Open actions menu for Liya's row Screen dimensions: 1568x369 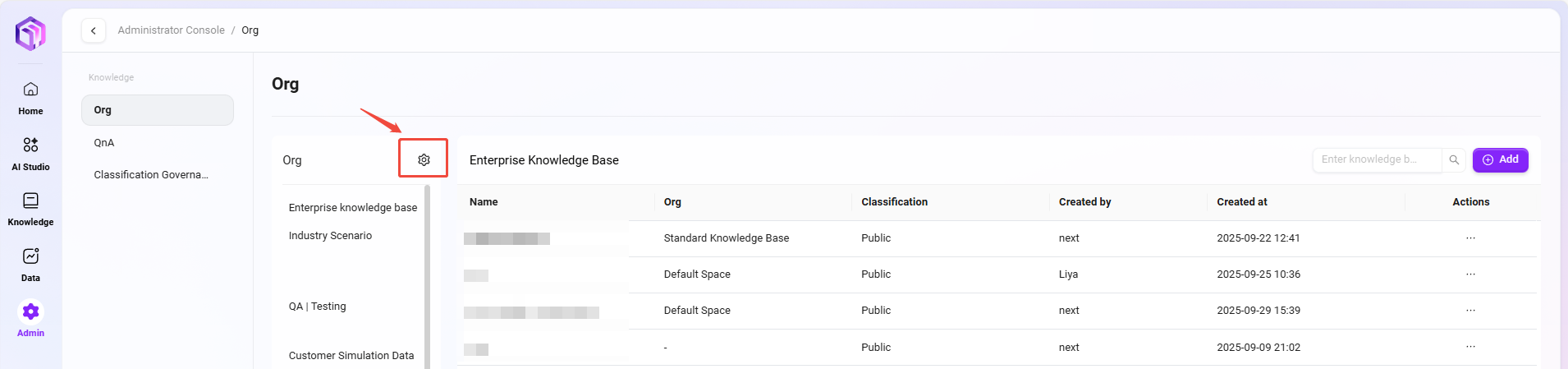[x=1470, y=274]
